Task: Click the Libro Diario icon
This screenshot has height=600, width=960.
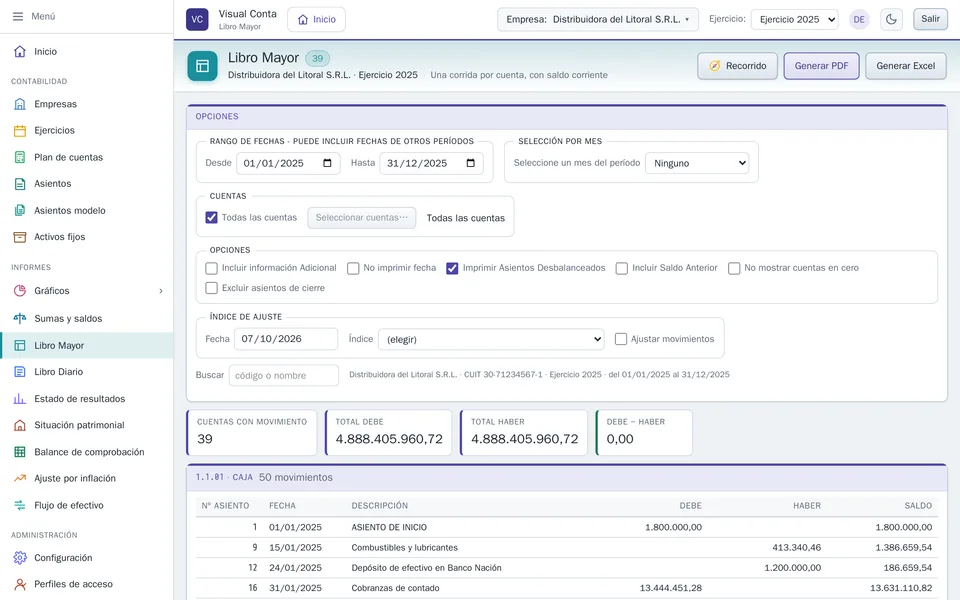Action: [x=20, y=372]
